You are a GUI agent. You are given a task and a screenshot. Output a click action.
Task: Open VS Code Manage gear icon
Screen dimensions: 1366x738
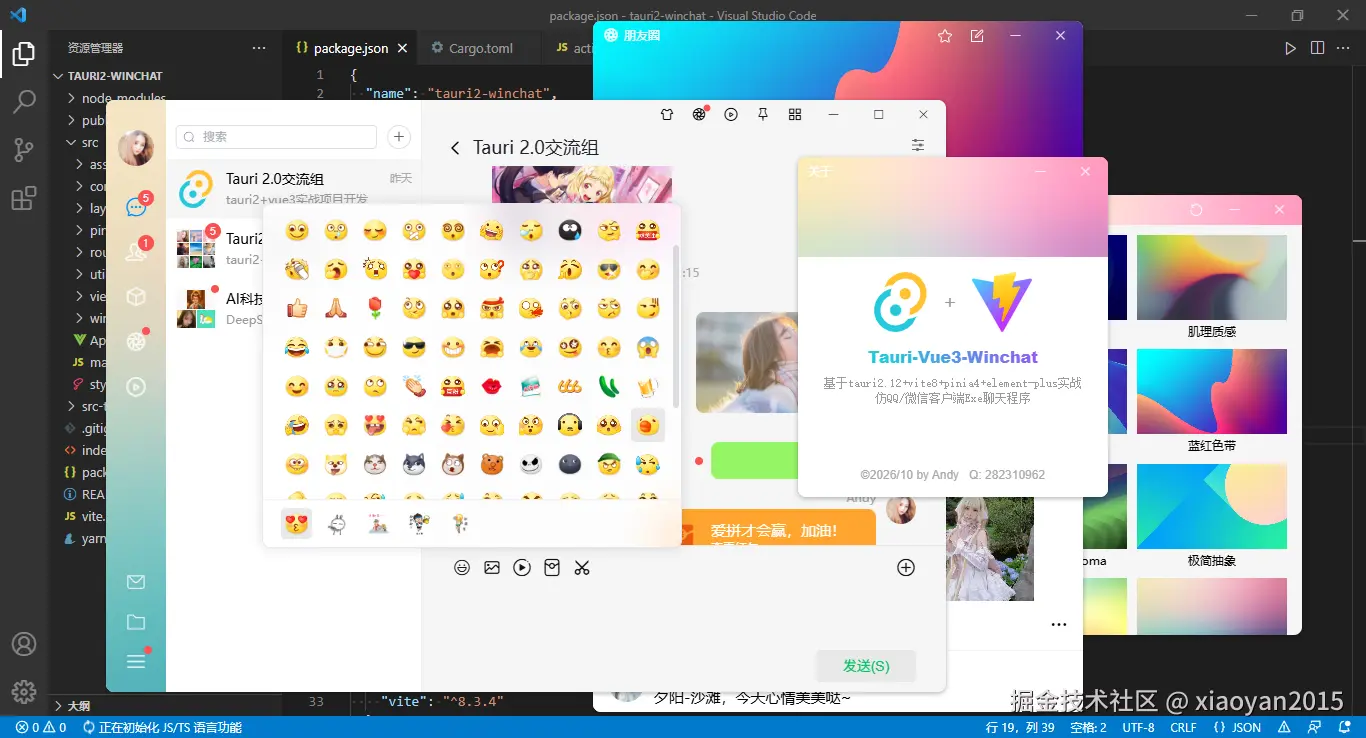point(24,692)
